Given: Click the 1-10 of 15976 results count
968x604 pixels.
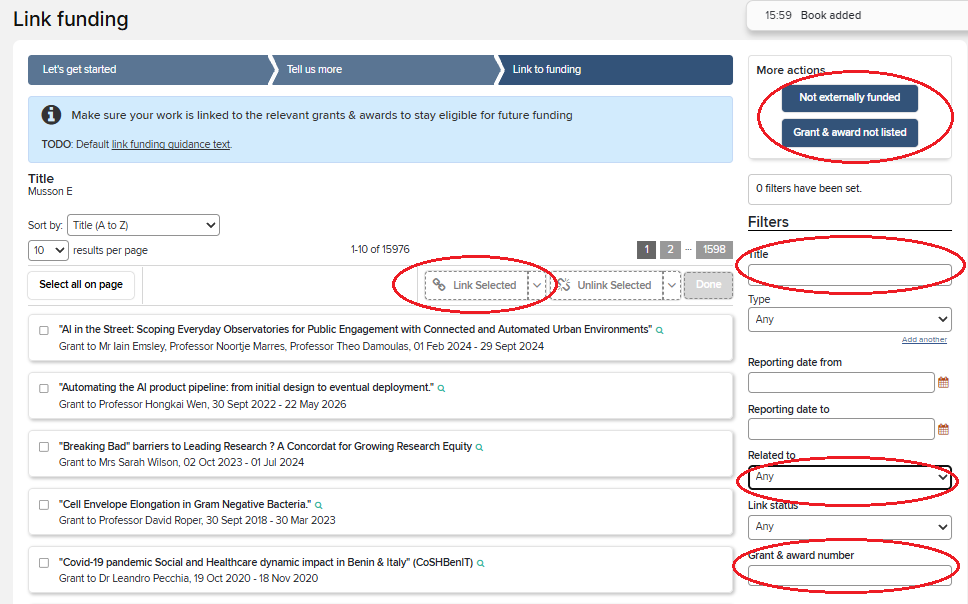Looking at the screenshot, I should pos(380,250).
